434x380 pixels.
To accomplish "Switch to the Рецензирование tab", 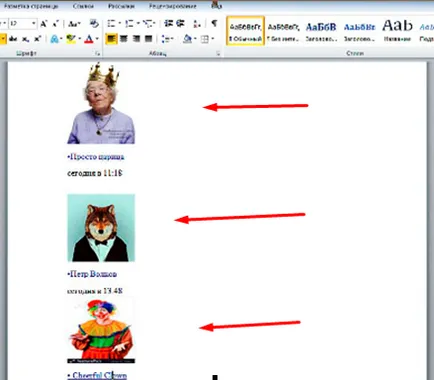I will (x=173, y=6).
